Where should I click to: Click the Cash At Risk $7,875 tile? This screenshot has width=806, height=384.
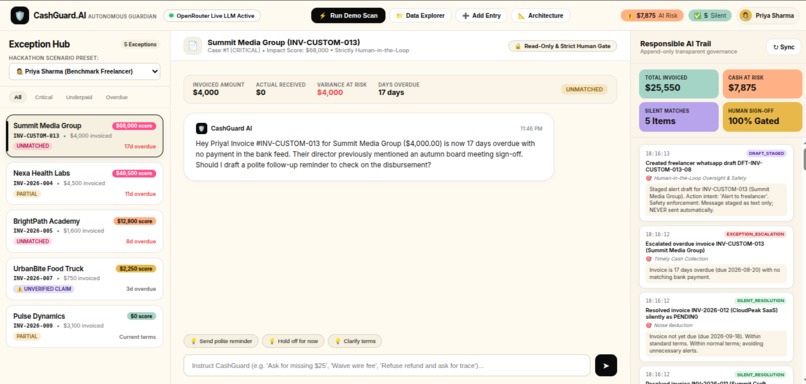tap(762, 84)
